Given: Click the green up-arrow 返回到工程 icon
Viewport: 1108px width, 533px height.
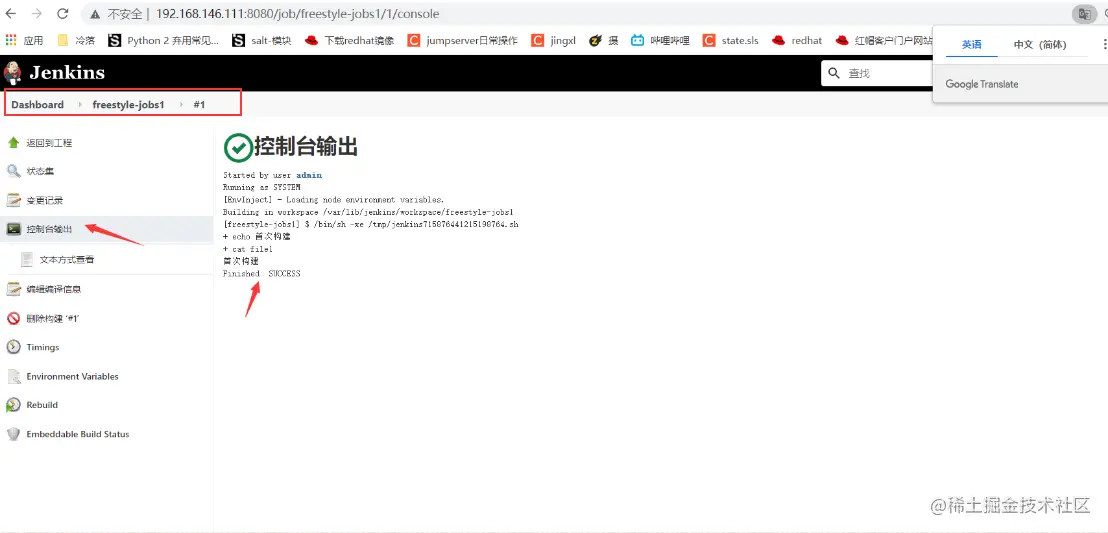Looking at the screenshot, I should click(x=13, y=143).
